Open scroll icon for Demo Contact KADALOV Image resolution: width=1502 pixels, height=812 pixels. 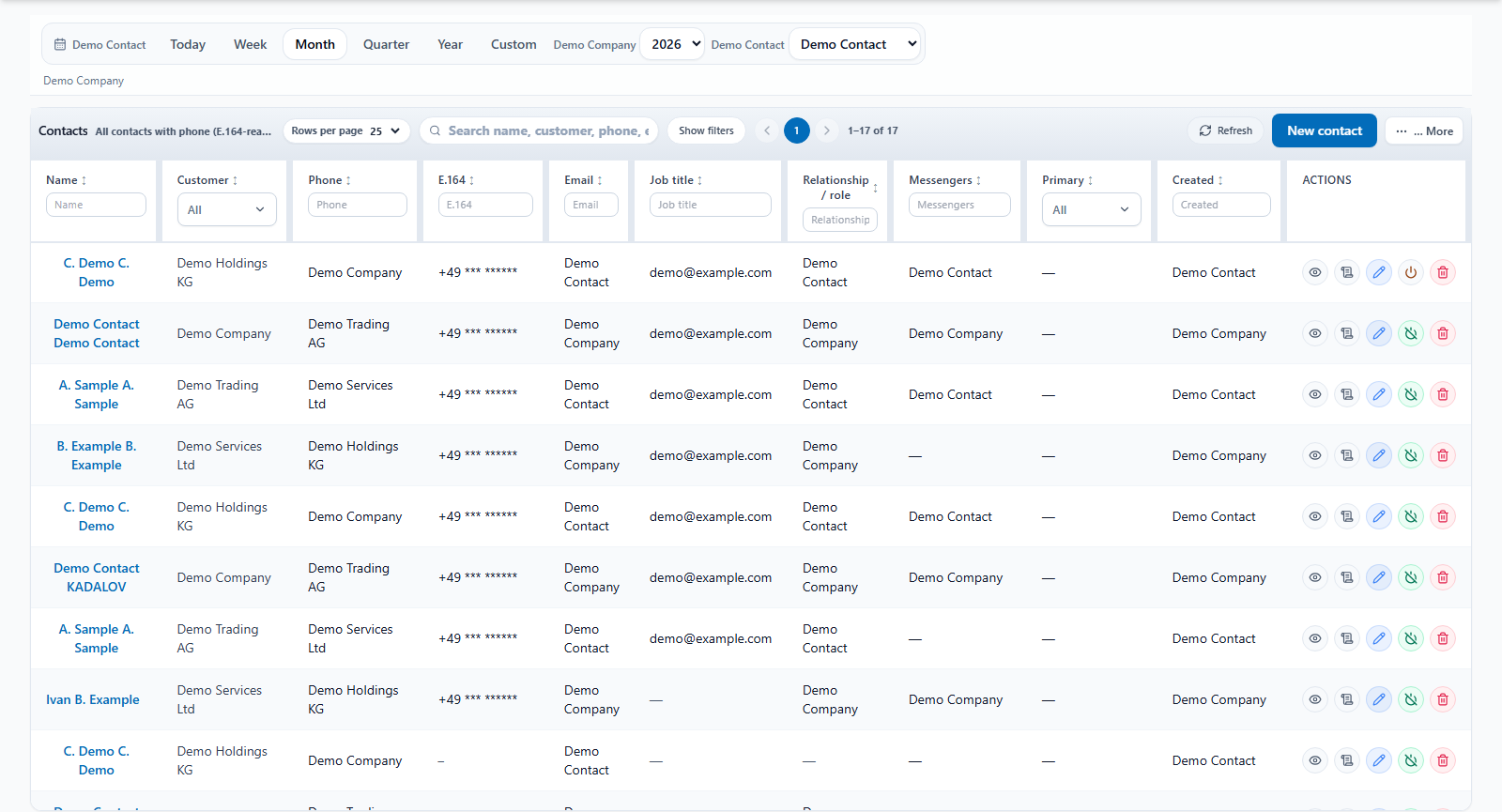1347,577
